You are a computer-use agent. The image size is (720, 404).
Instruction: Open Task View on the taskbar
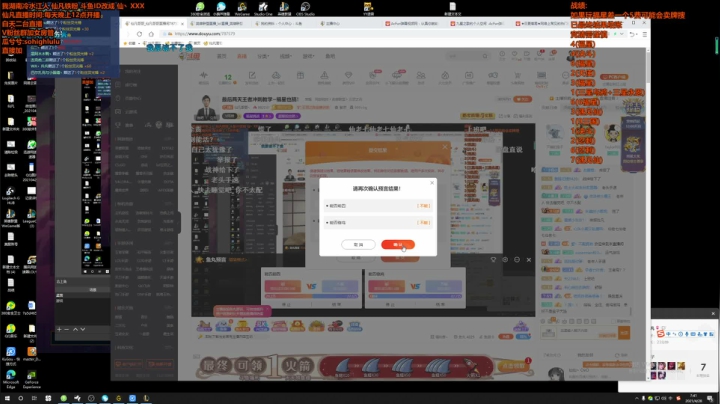(34, 398)
